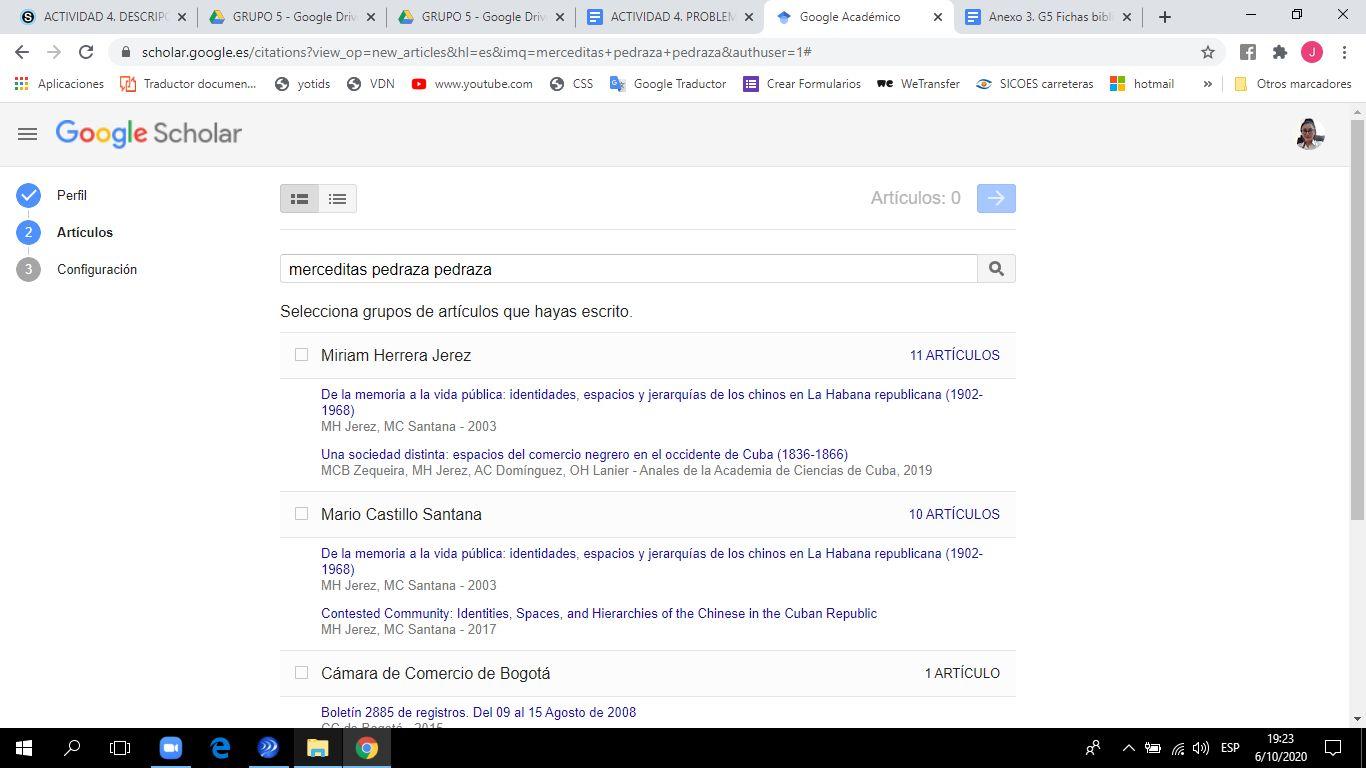This screenshot has width=1366, height=768.
Task: Click the magnifier search button
Action: (996, 269)
